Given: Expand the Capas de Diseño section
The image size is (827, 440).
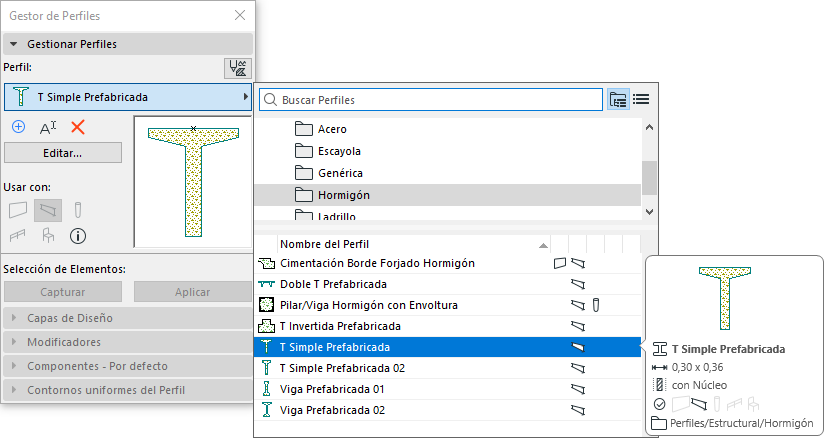Looking at the screenshot, I should 14,318.
